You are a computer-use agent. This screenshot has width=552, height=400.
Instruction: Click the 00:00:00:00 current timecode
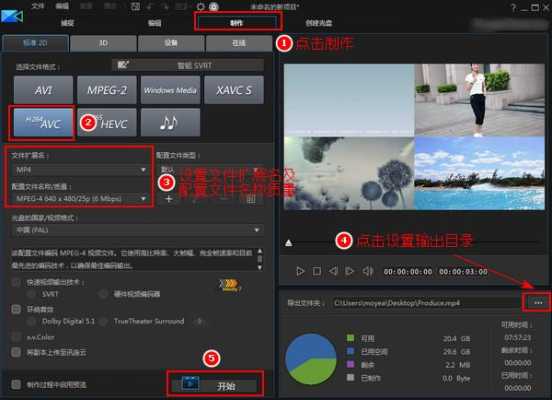408,271
